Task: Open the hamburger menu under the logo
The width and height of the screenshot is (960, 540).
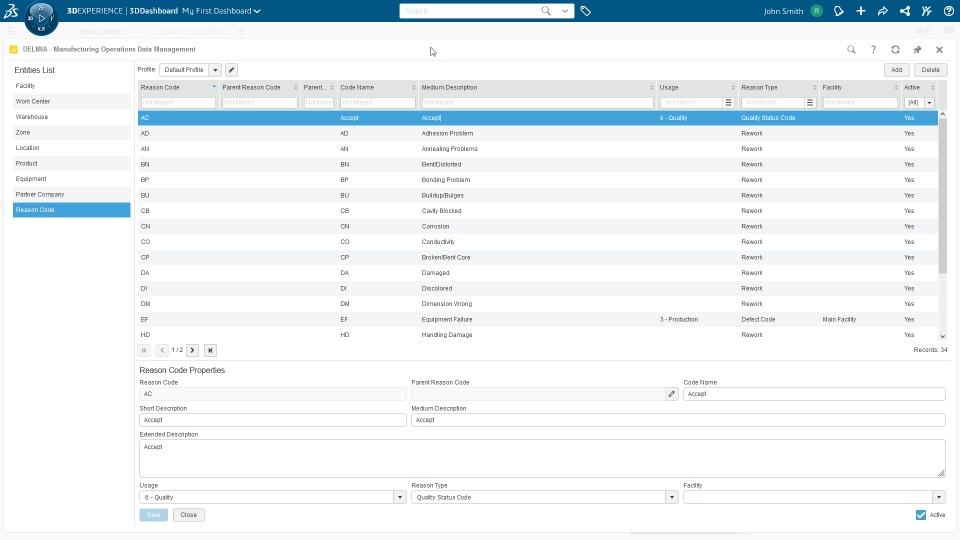Action: point(10,31)
